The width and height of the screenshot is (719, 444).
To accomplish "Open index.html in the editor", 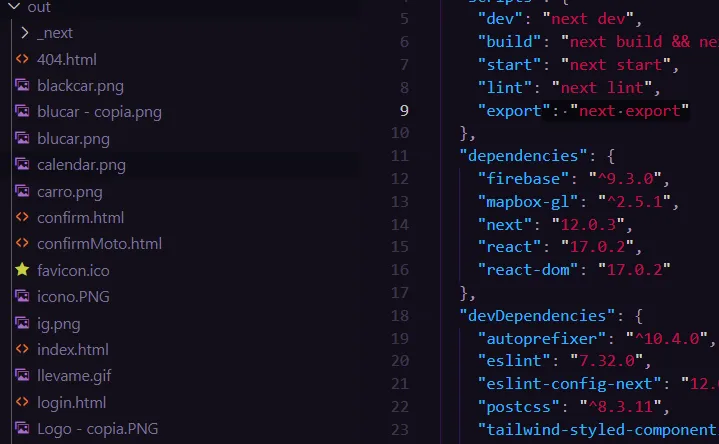I will (x=72, y=350).
